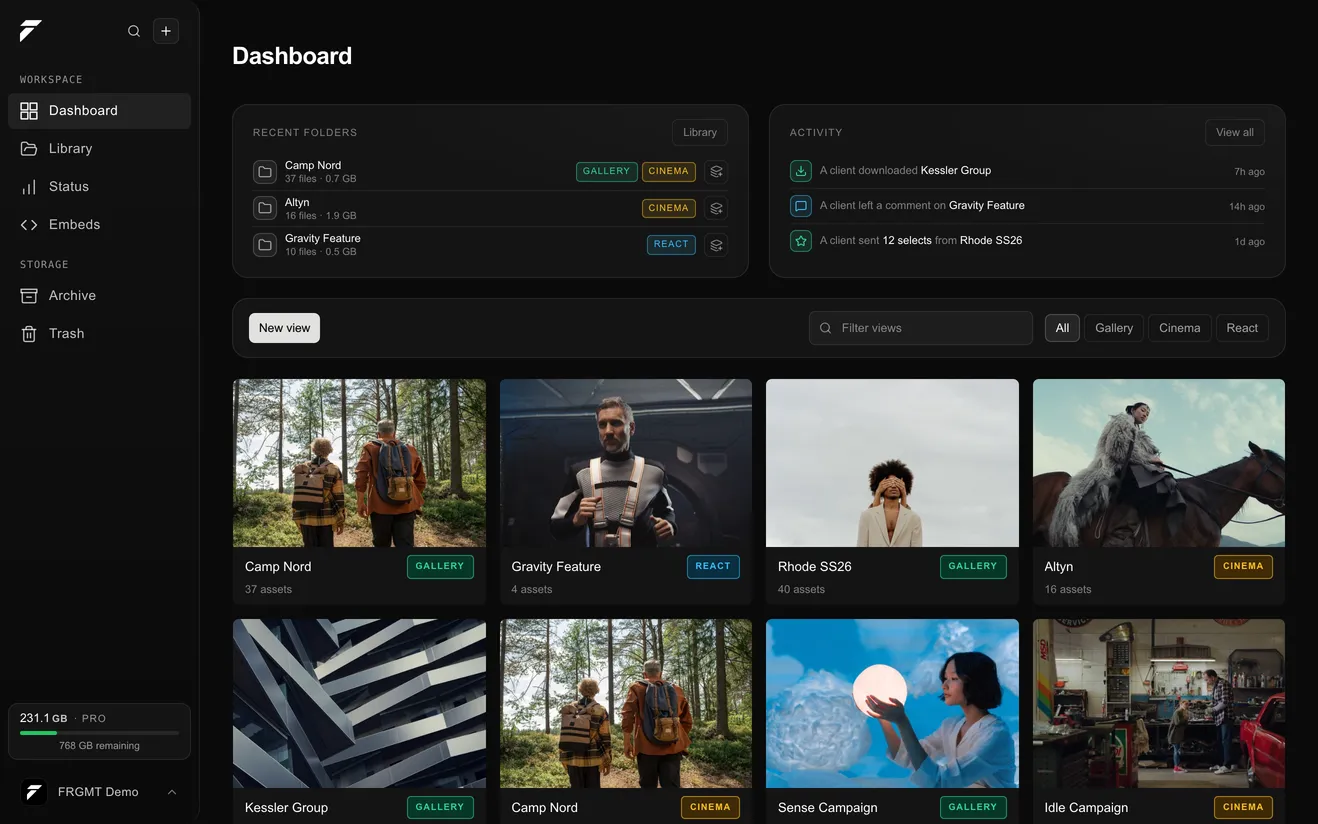The height and width of the screenshot is (824, 1318).
Task: Click the Rhode SS26 link in Activity
Action: [991, 241]
